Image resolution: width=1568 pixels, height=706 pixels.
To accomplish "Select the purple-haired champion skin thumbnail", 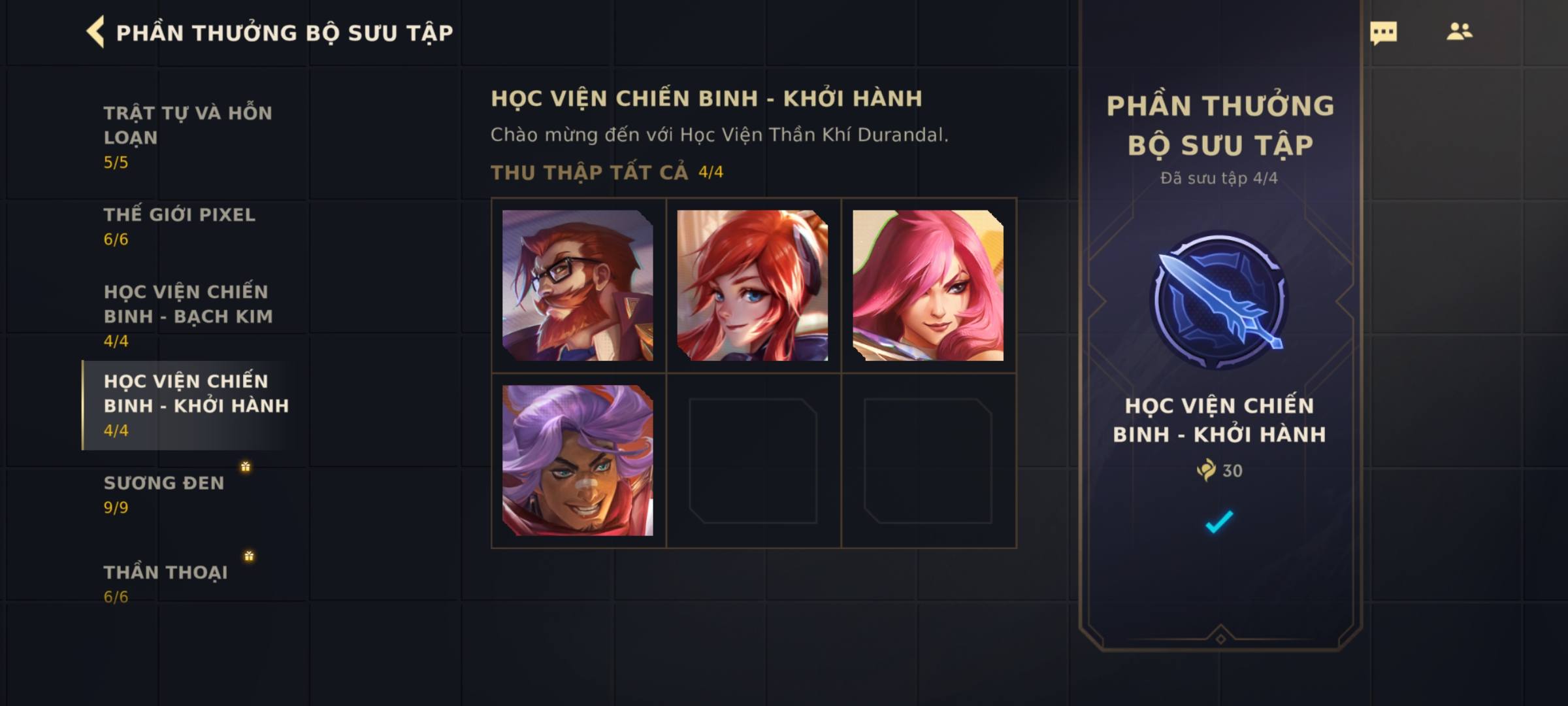I will point(578,460).
